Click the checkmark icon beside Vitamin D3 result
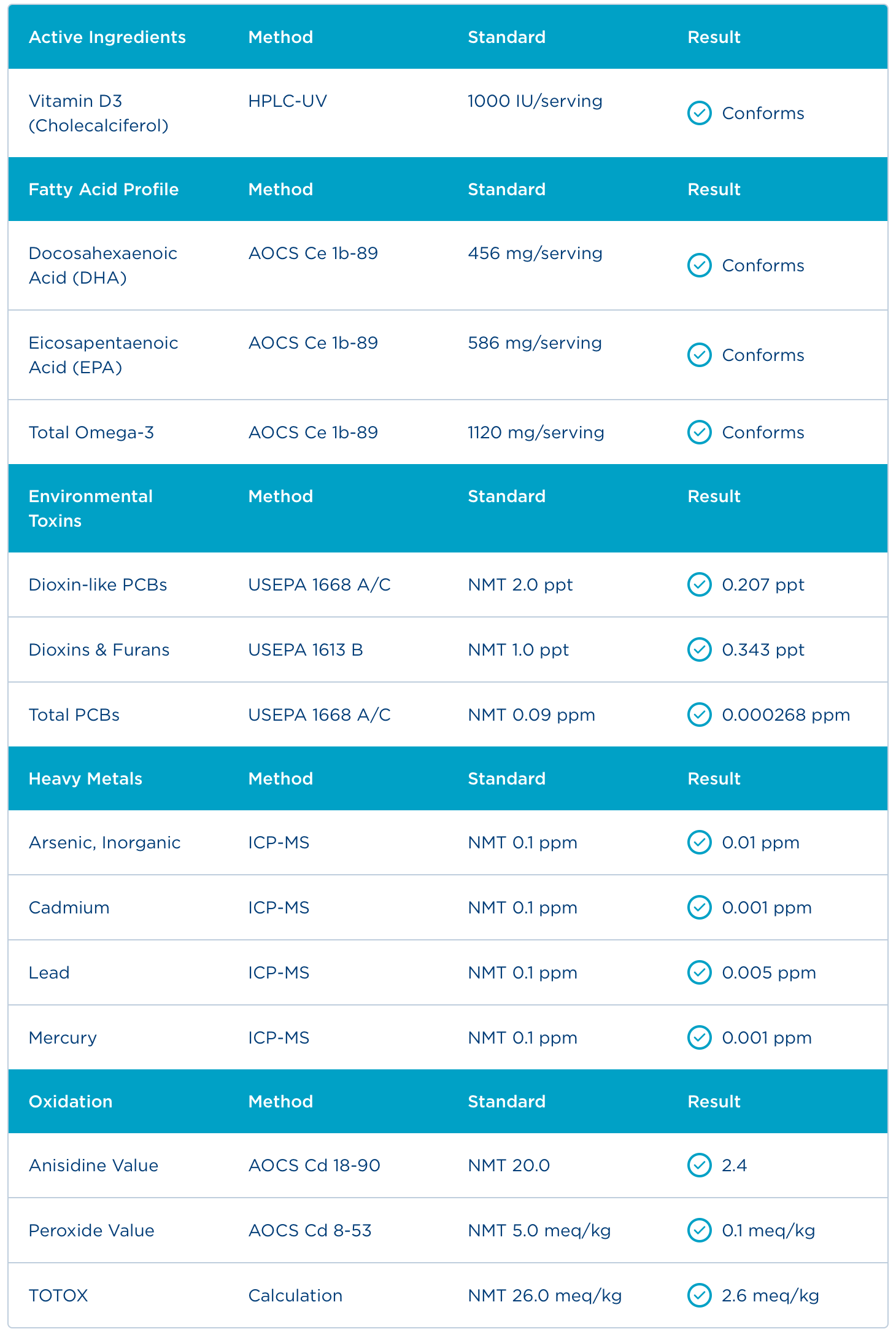This screenshot has height=1337, width=896. tap(699, 113)
